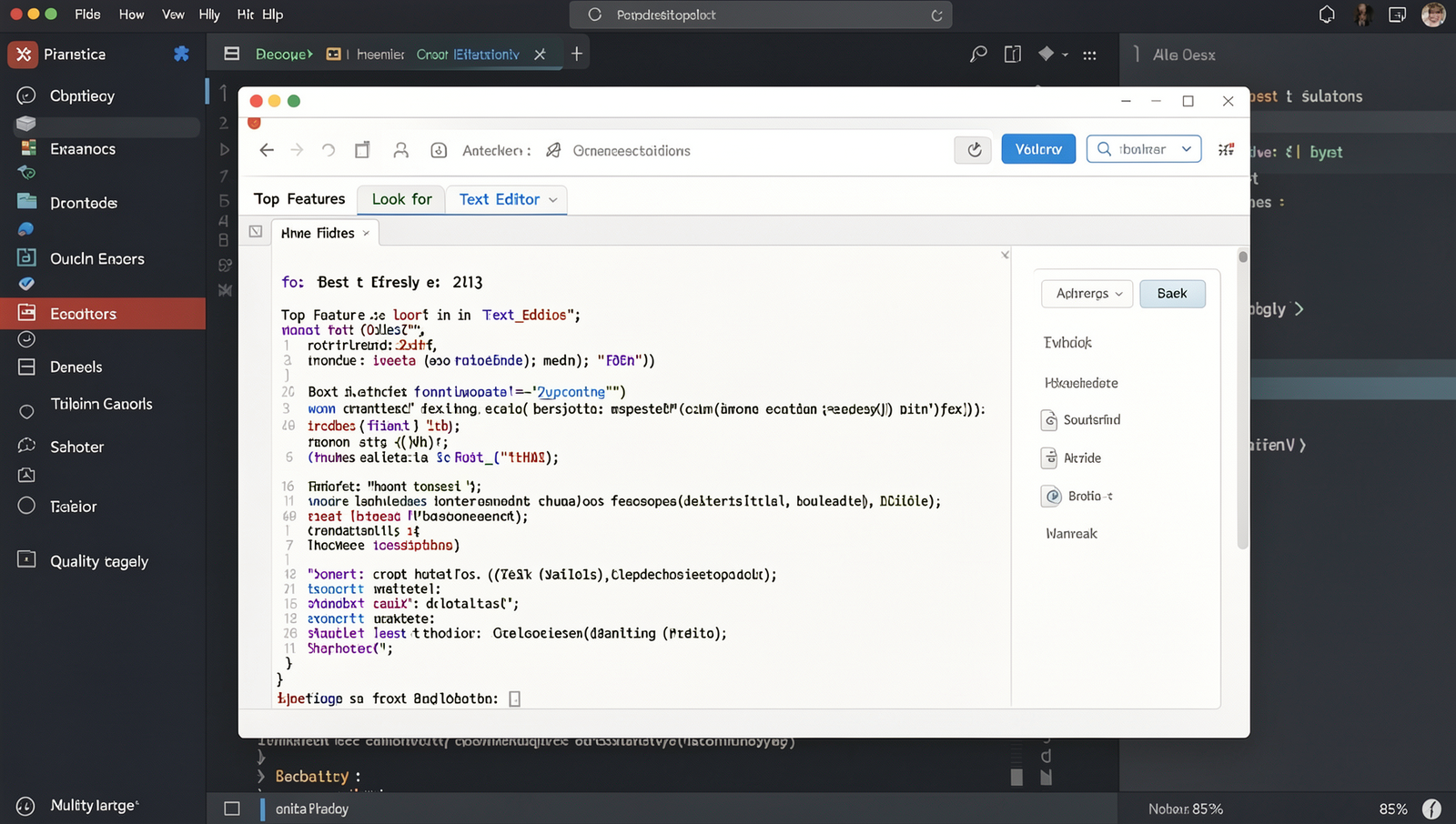Expand the Becbaltry section in background editor
The height and width of the screenshot is (824, 1456).
(261, 776)
